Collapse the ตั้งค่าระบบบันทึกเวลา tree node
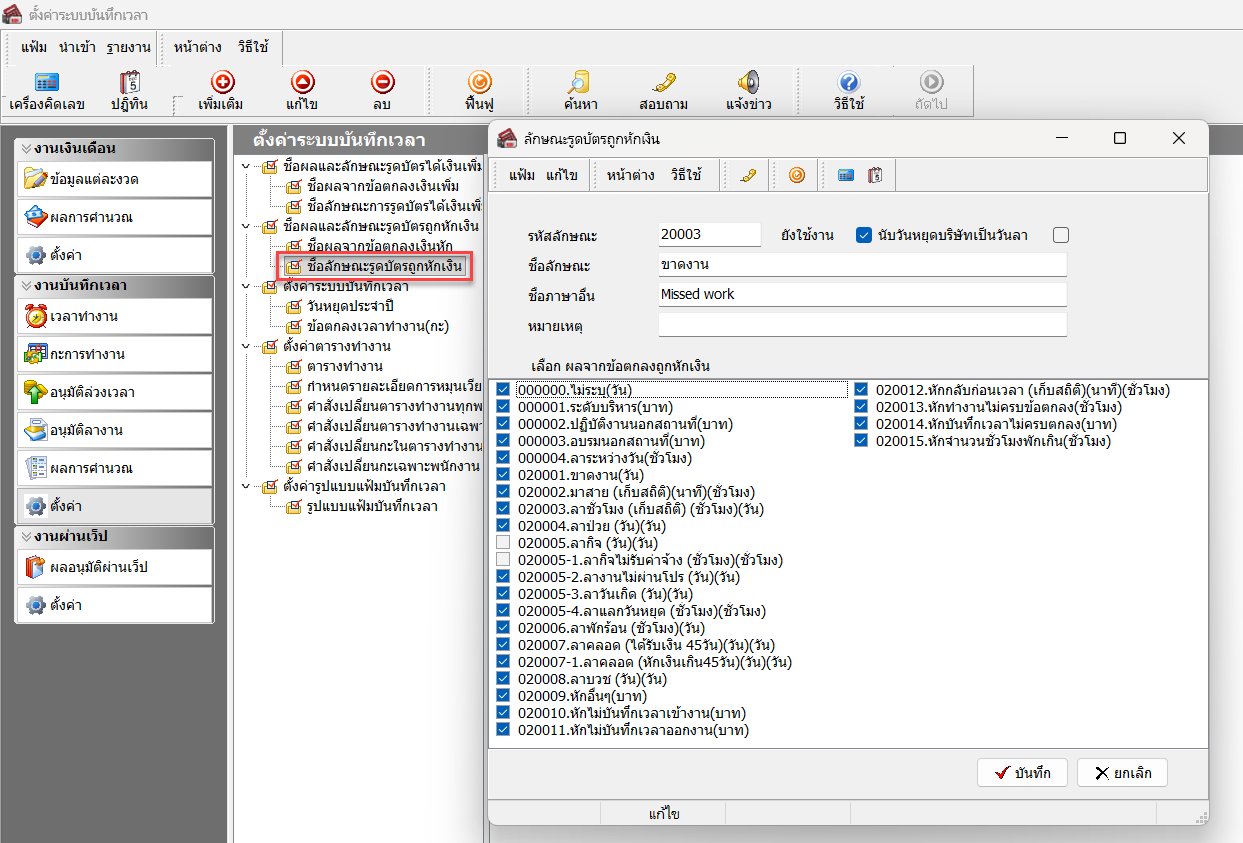This screenshot has height=843, width=1243. point(246,287)
